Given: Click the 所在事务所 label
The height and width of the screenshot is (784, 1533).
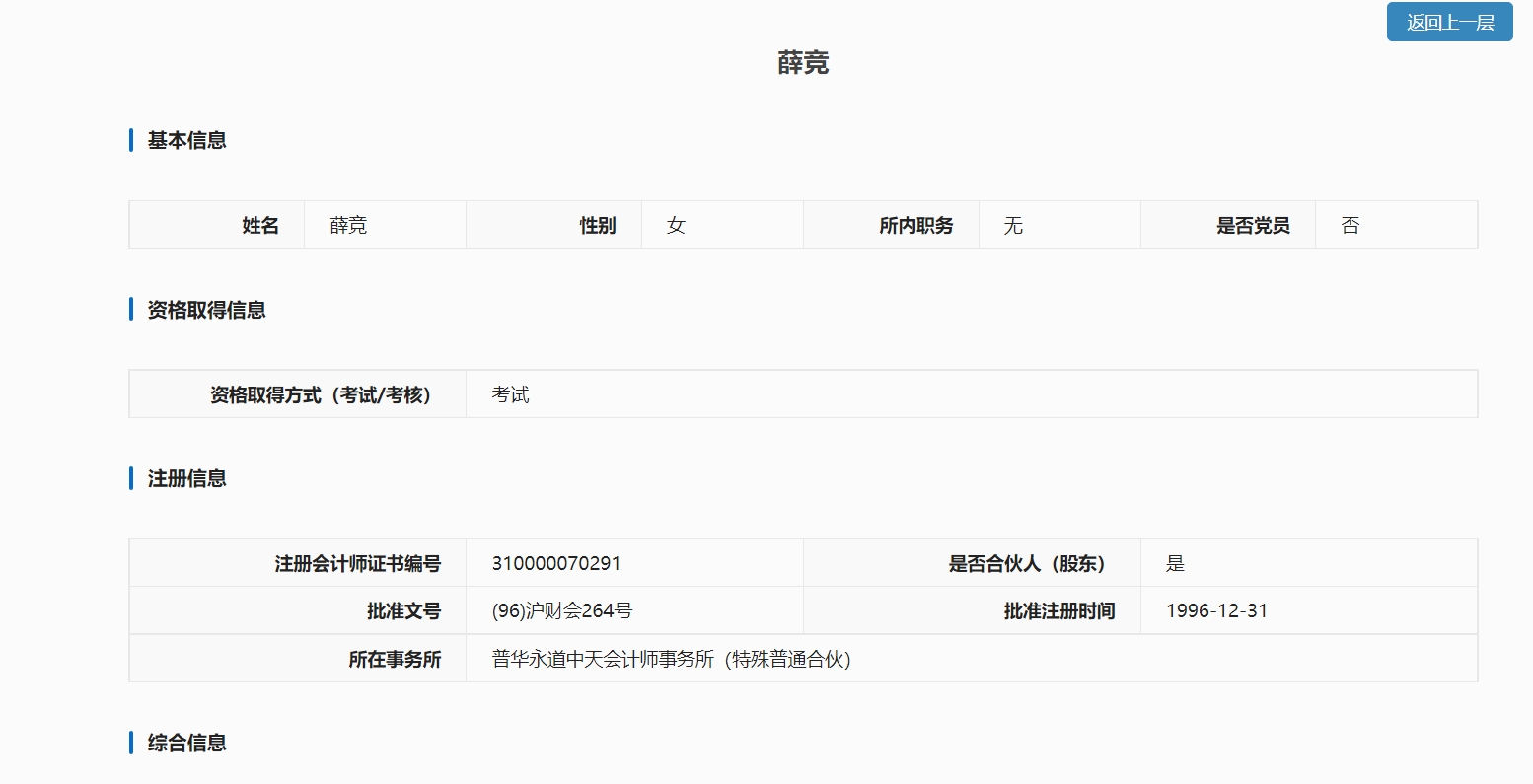Looking at the screenshot, I should 395,659.
